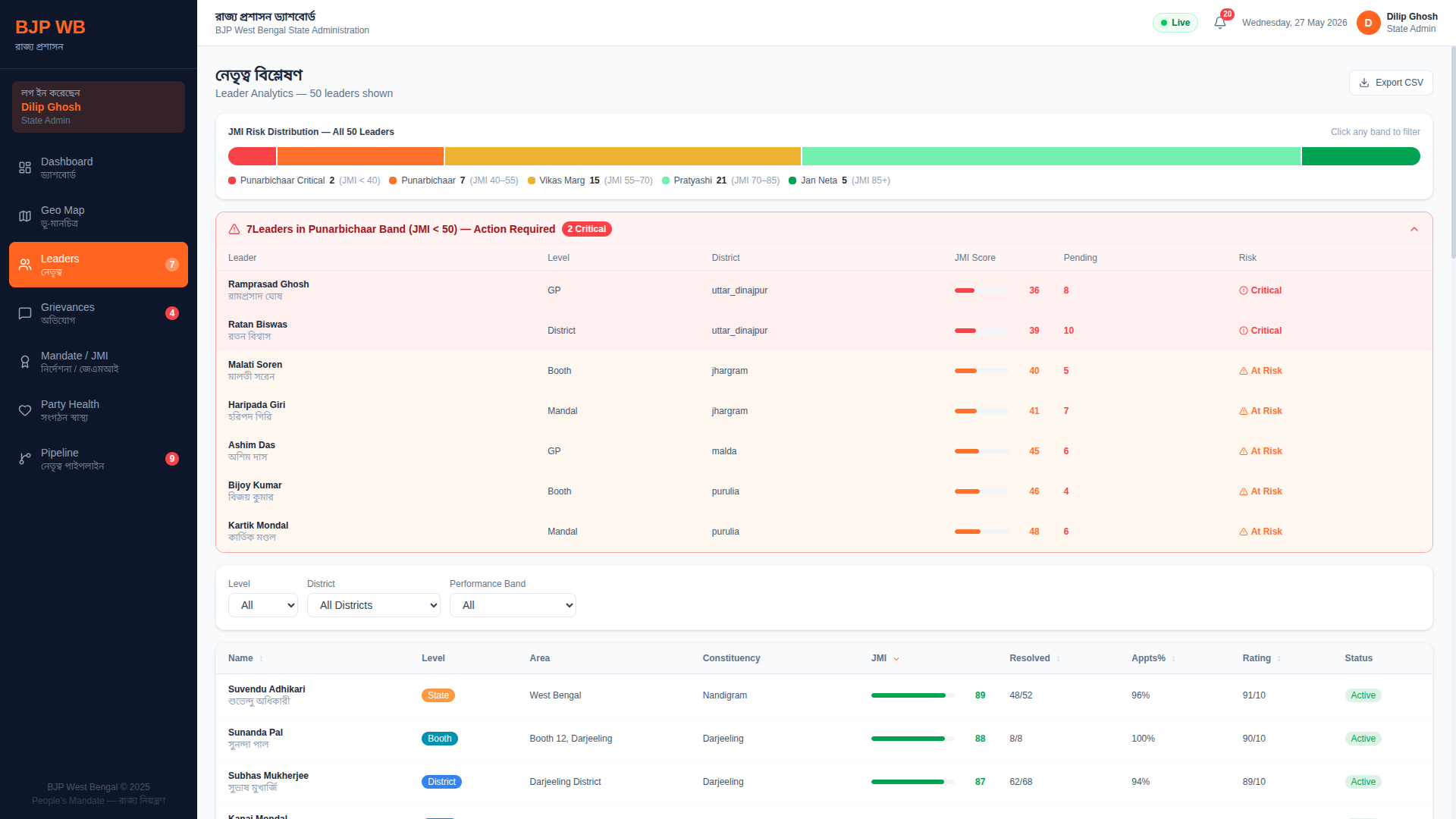Screen dimensions: 1456x819
Task: Click the Party Health heart icon
Action: (25, 410)
